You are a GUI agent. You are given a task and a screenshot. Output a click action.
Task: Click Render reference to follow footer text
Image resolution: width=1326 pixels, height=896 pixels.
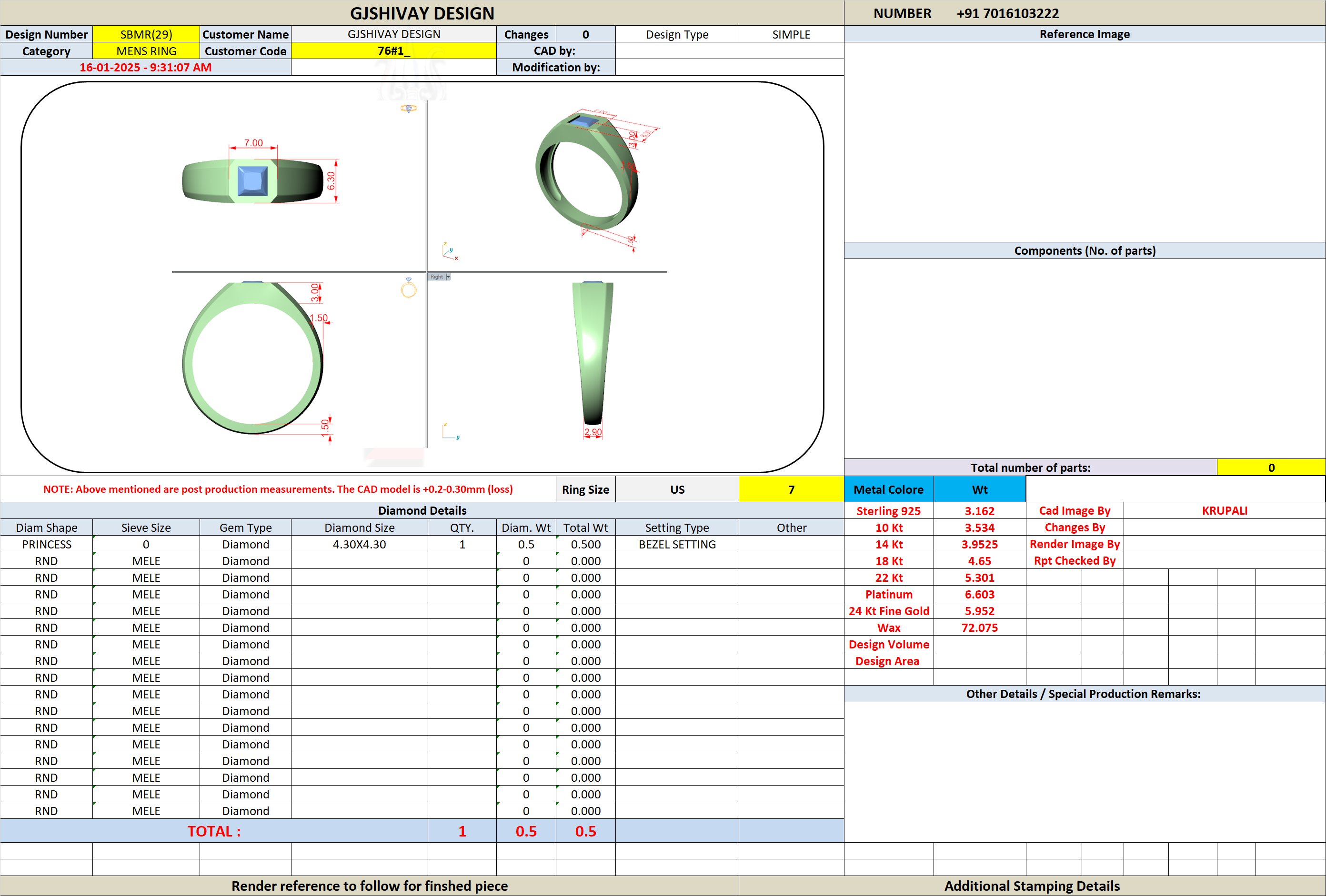coord(369,886)
